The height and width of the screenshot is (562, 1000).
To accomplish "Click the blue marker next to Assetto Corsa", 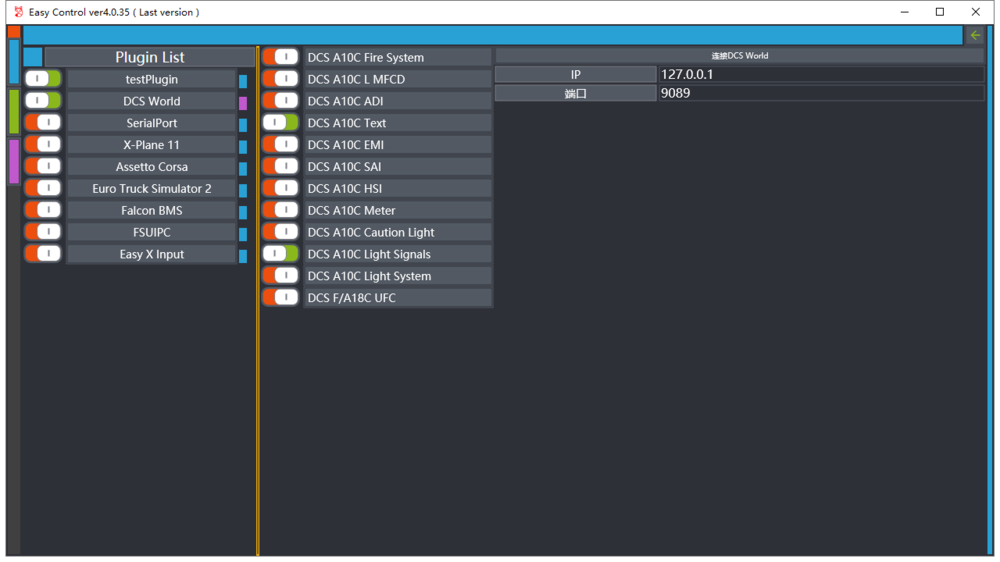I will coord(243,169).
